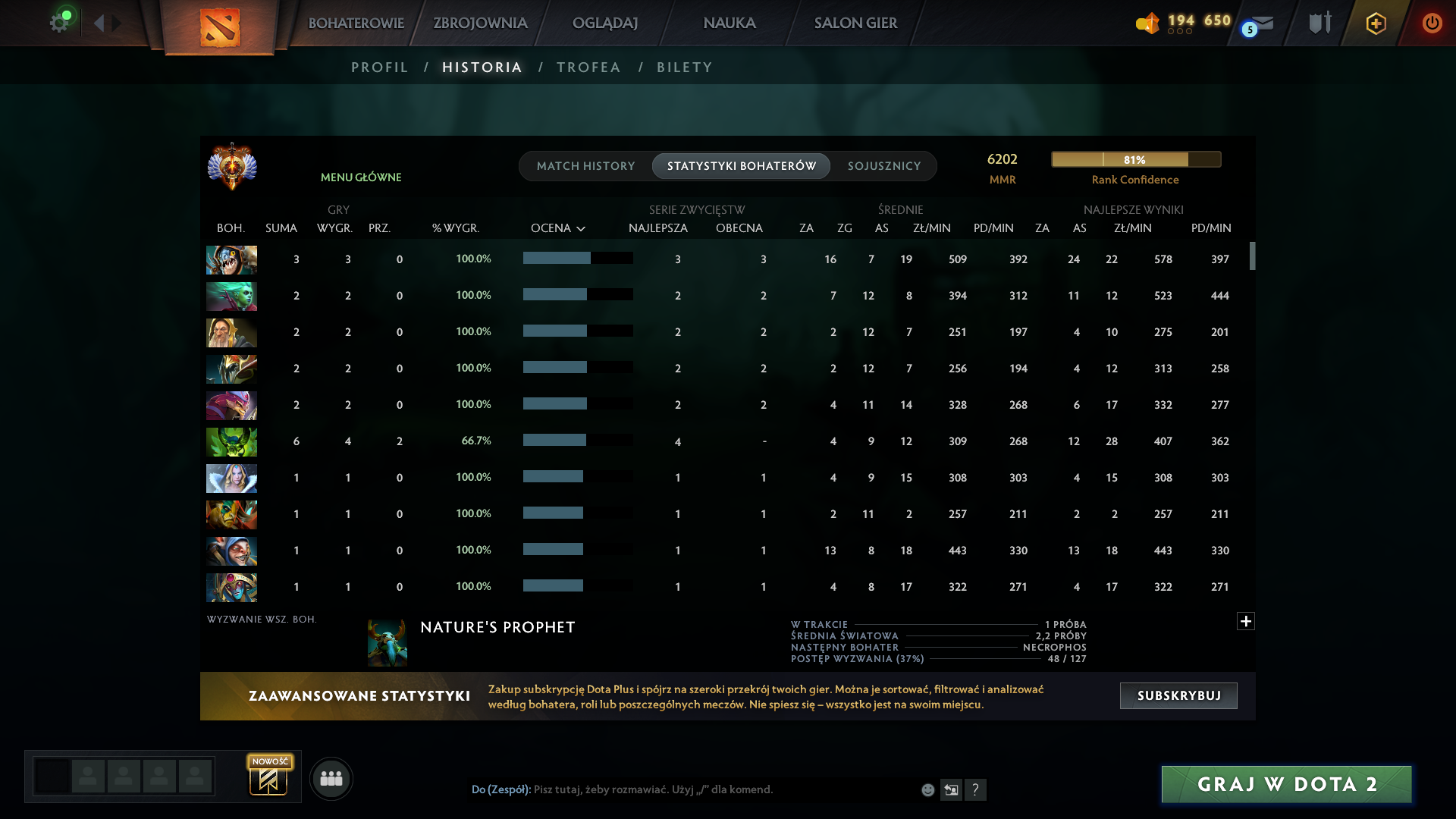Open the shards shop currency icon
1456x819 pixels.
[x=1147, y=23]
